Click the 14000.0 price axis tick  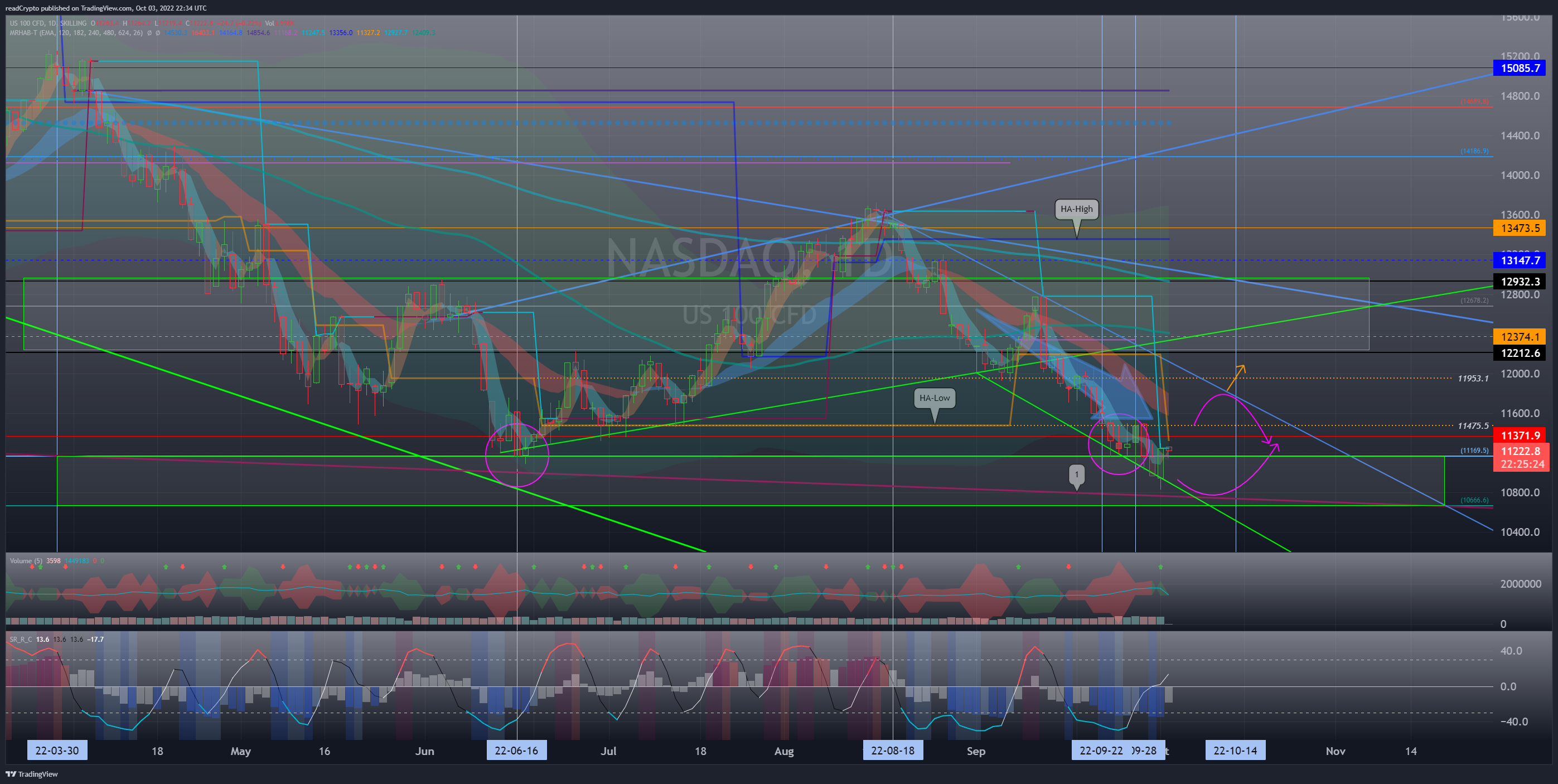point(1520,176)
